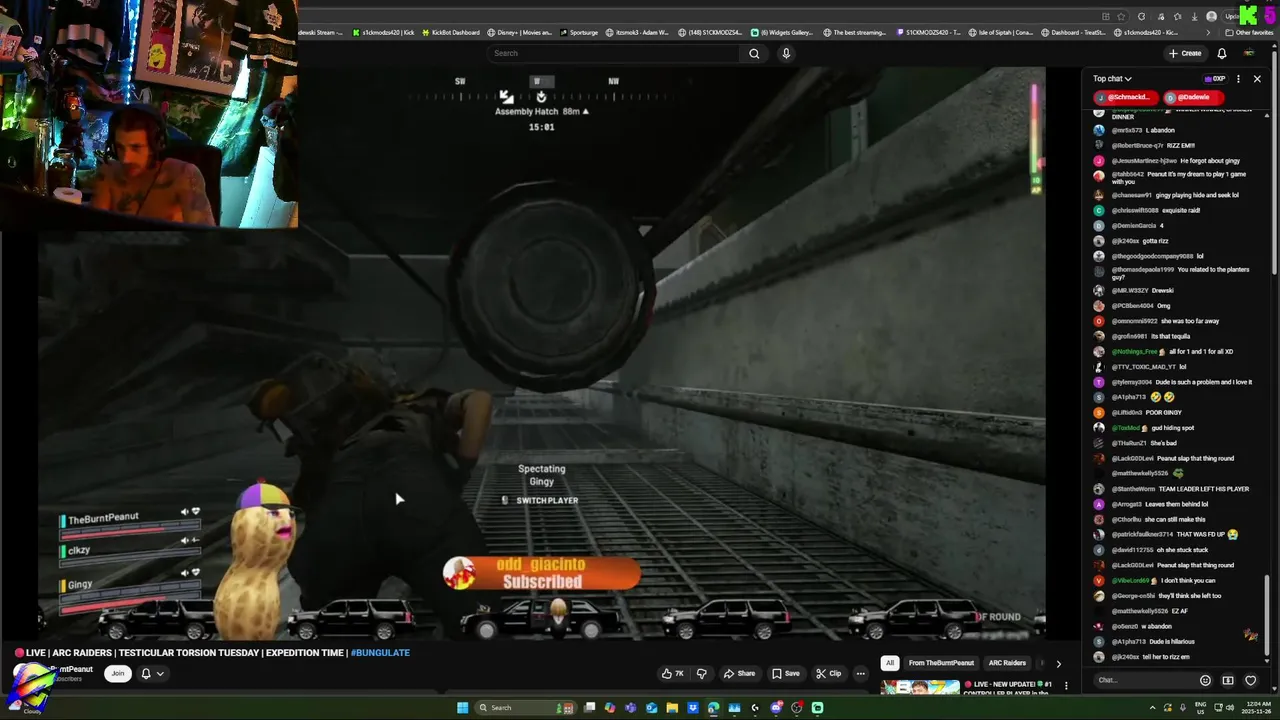Open Discord from the taskbar
This screenshot has height=720, width=1280.
[x=776, y=708]
